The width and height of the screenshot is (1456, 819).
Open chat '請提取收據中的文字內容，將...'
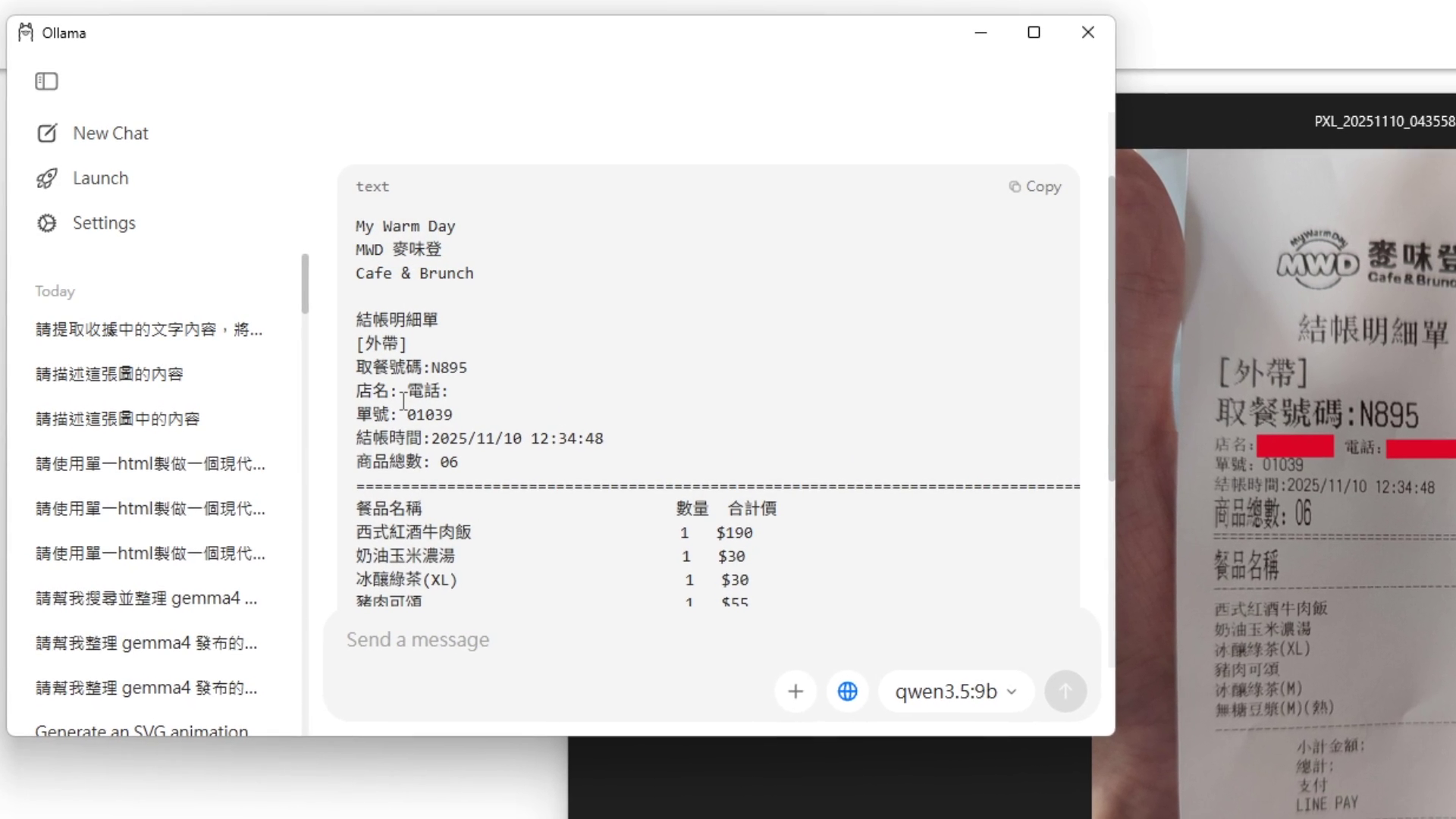[149, 329]
